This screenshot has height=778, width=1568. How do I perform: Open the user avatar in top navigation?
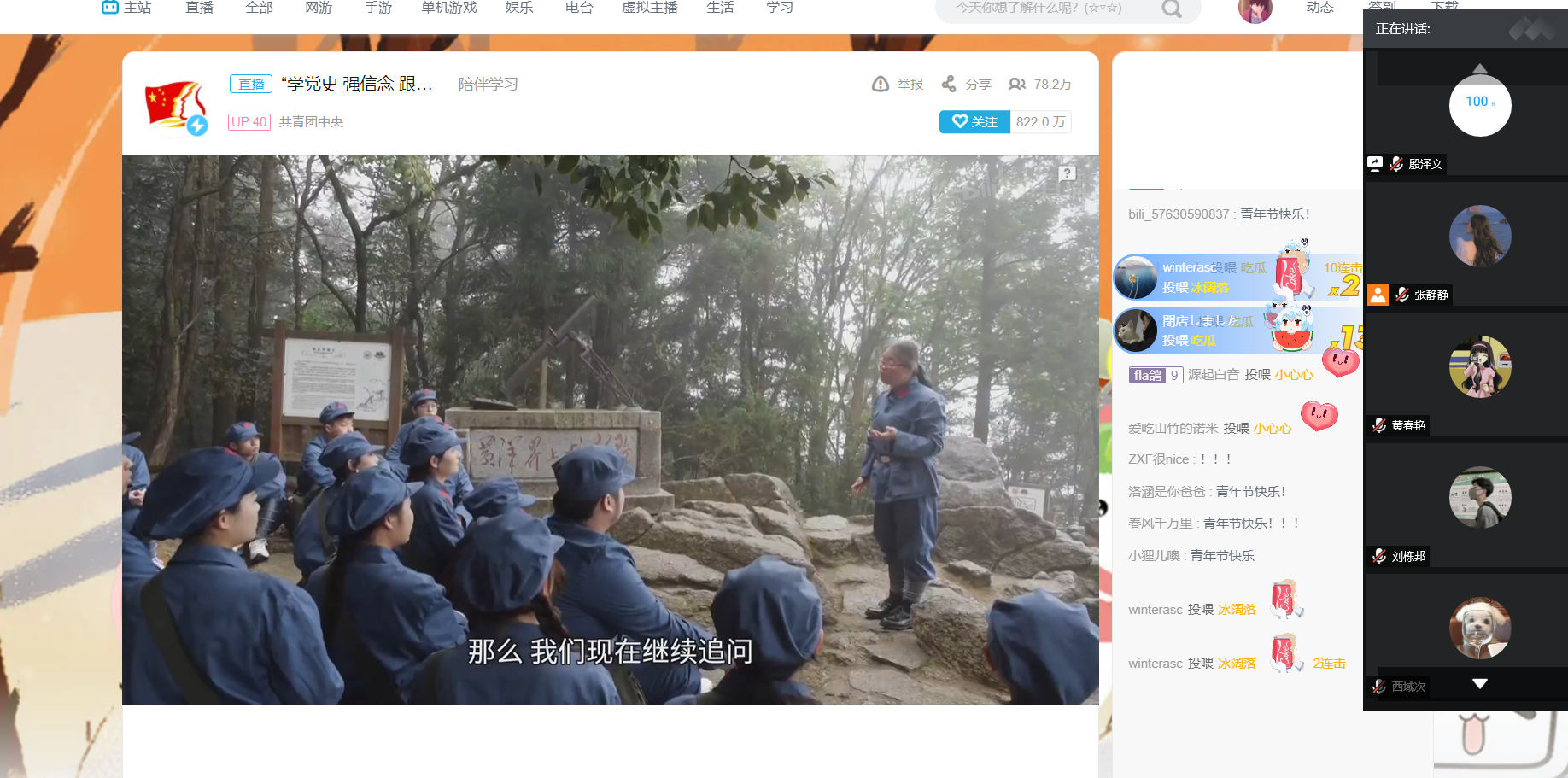click(x=1255, y=10)
